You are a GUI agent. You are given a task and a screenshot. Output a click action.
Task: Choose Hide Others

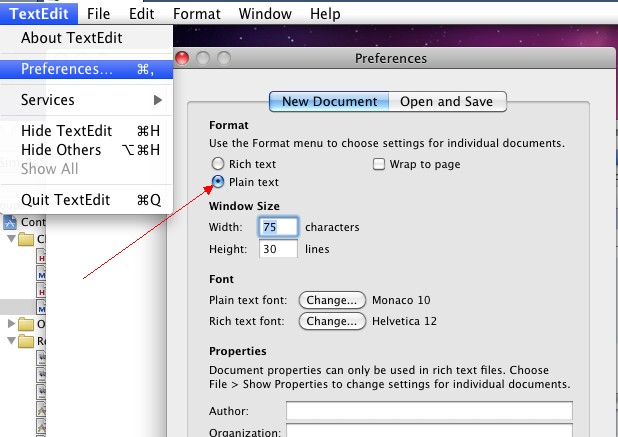(86, 150)
